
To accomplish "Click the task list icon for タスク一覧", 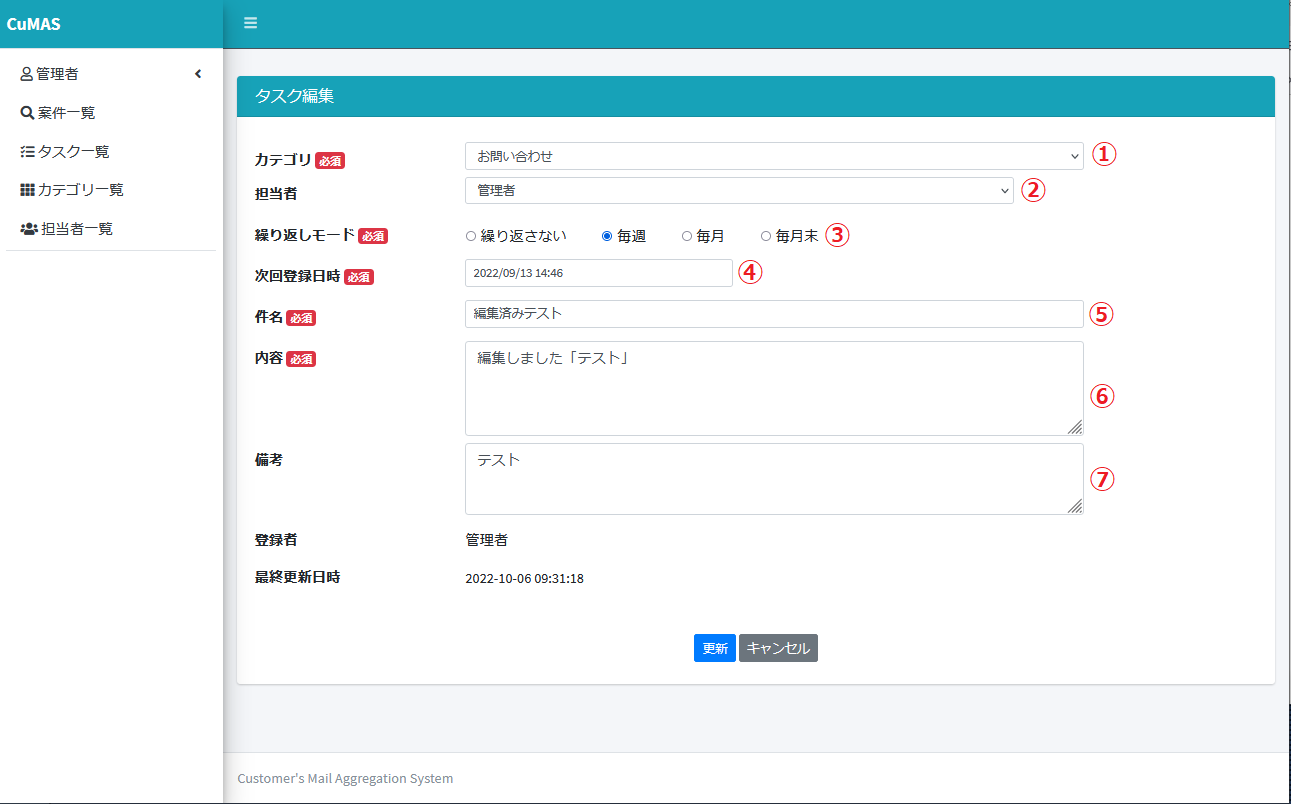I will 27,152.
